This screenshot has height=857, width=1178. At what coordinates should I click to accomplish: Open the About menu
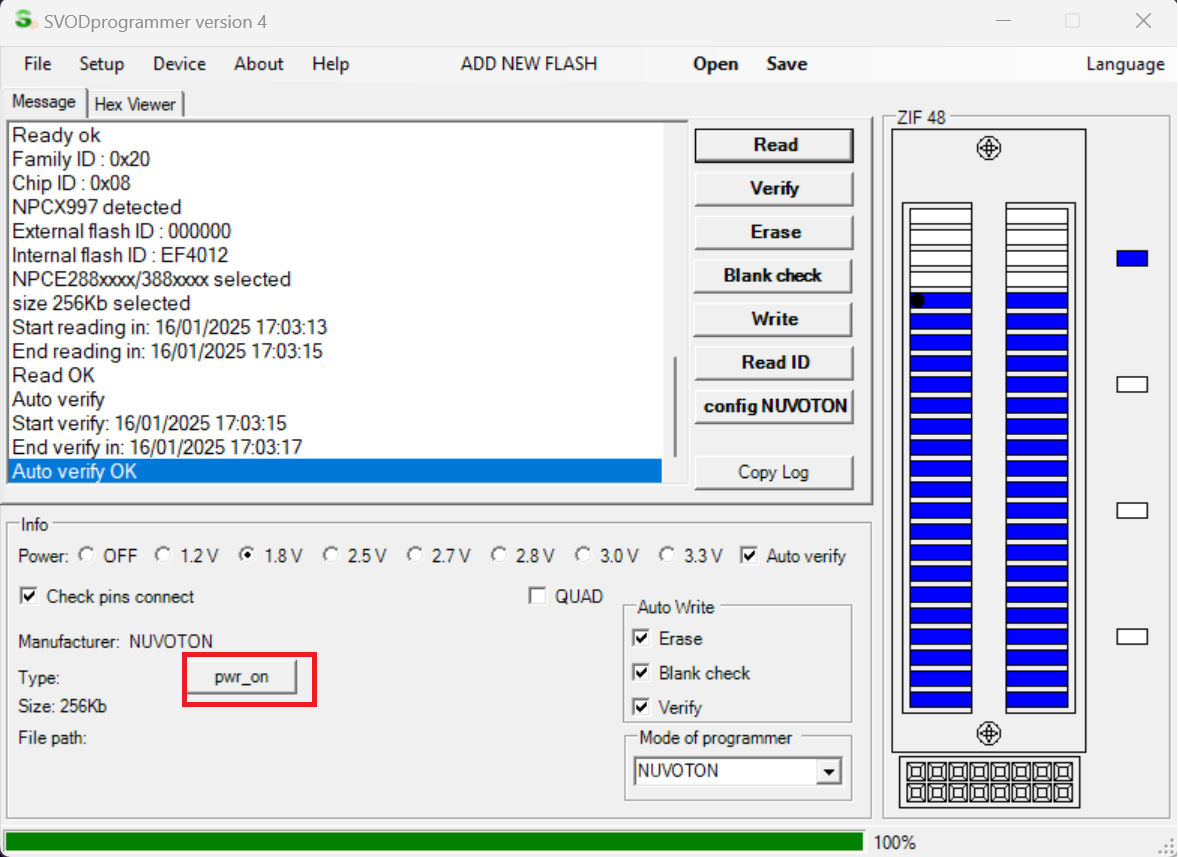coord(258,64)
